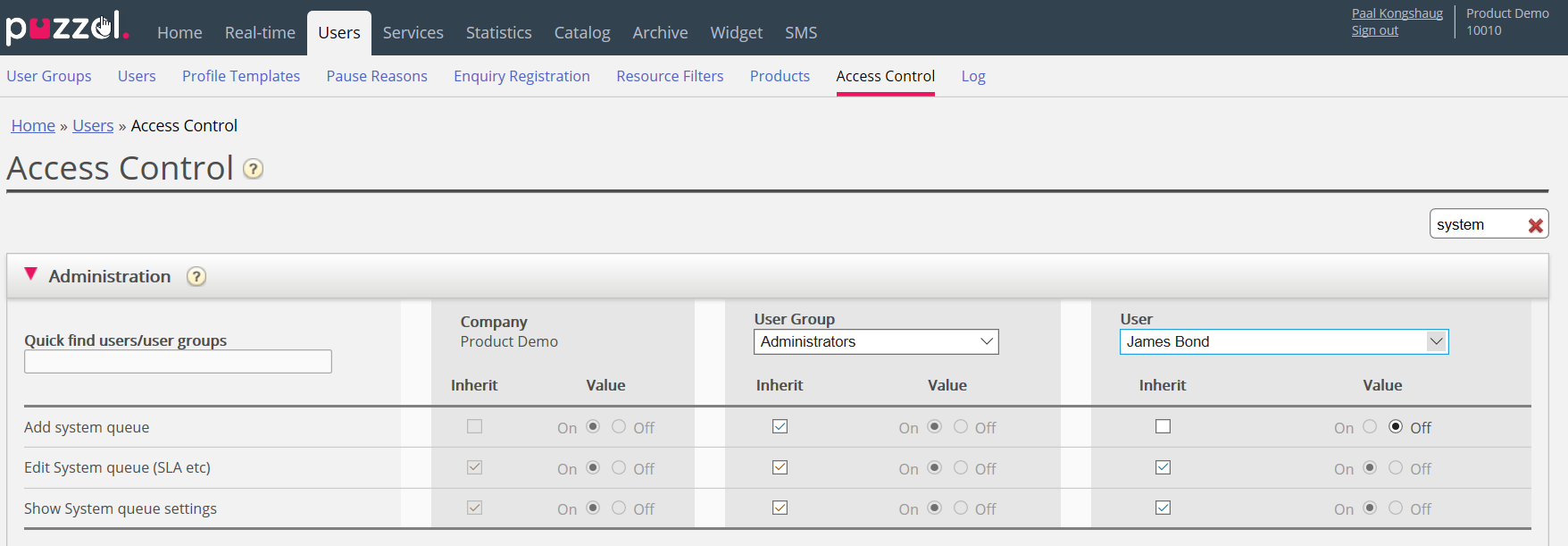Click the Home breadcrumb link
Screen dimensions: 1568x546
pyautogui.click(x=33, y=126)
